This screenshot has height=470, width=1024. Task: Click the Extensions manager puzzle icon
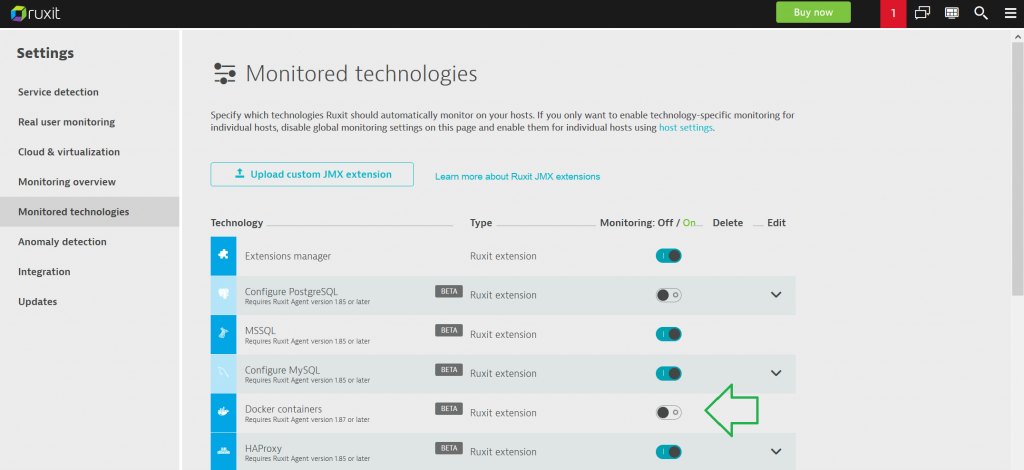[223, 256]
